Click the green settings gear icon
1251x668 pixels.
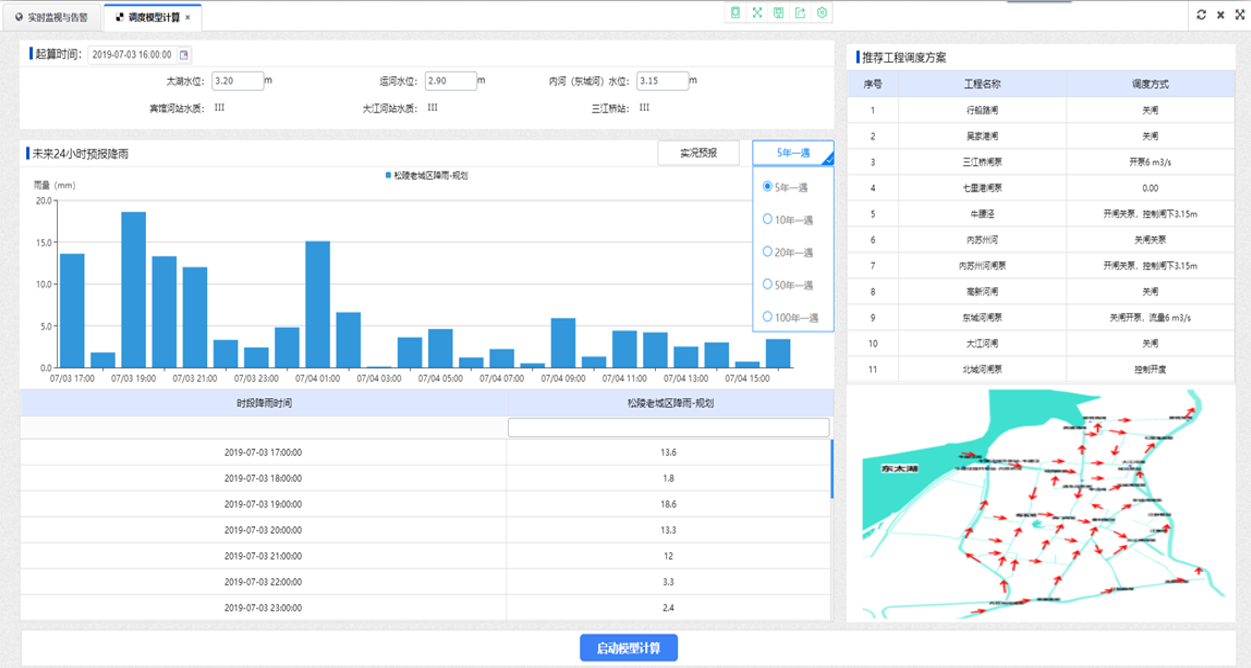coord(822,13)
